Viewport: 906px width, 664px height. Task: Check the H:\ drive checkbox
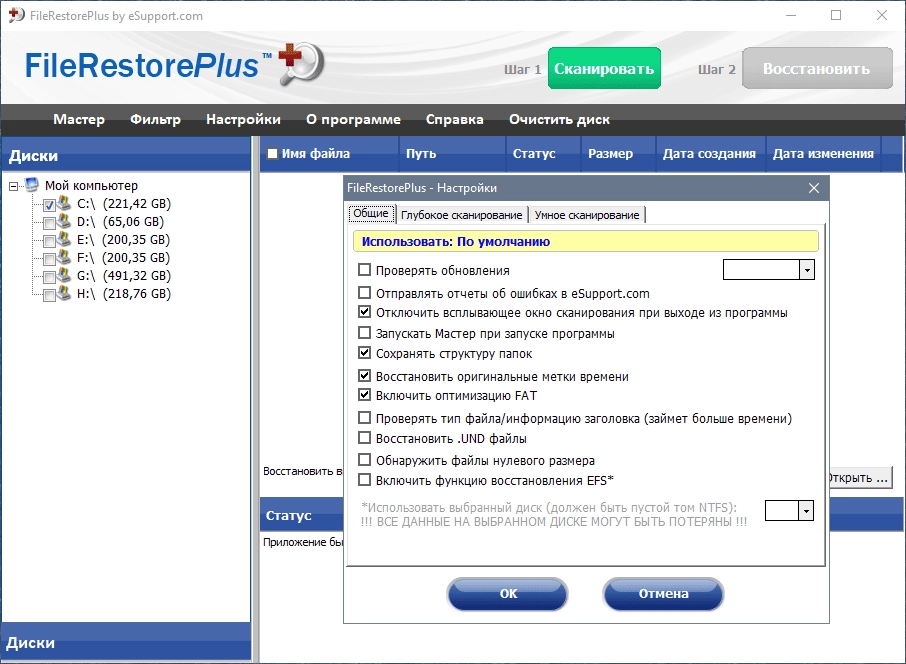[49, 295]
